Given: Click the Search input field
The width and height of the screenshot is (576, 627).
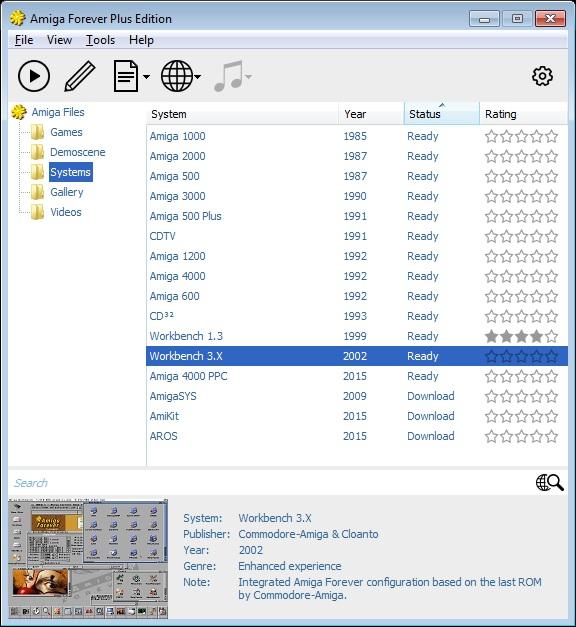Looking at the screenshot, I should click(x=270, y=483).
